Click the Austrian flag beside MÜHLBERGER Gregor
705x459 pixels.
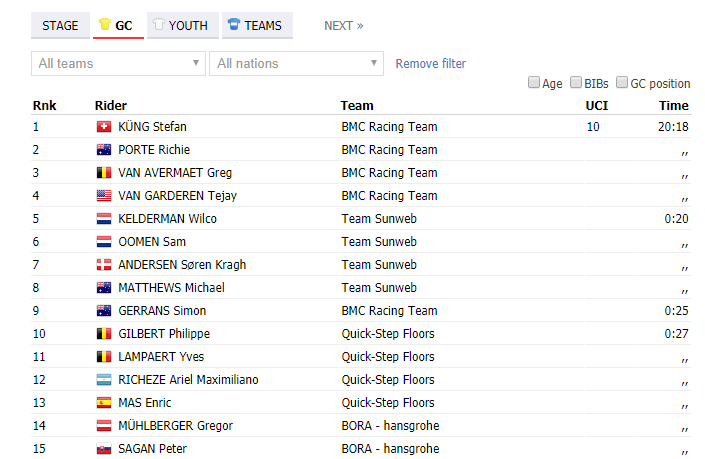(x=104, y=426)
